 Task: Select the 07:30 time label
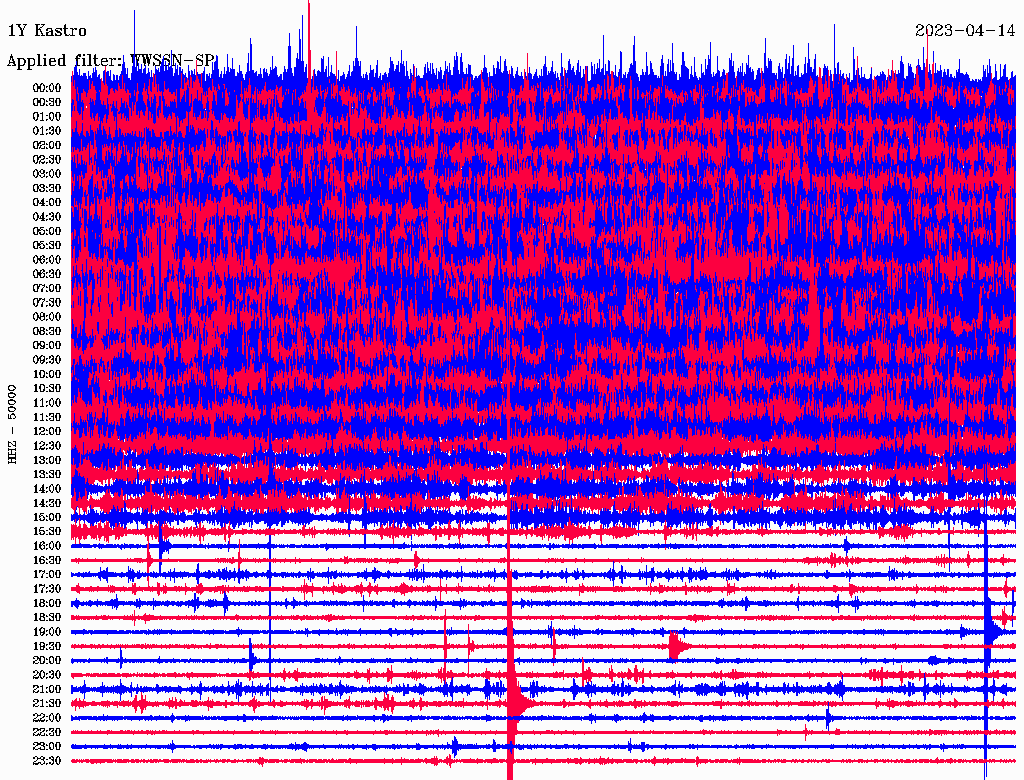(47, 302)
